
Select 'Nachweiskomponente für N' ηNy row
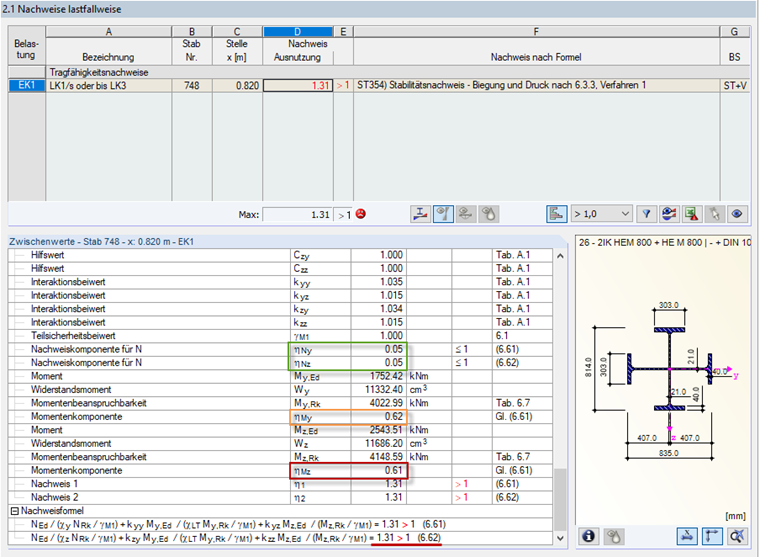280,350
